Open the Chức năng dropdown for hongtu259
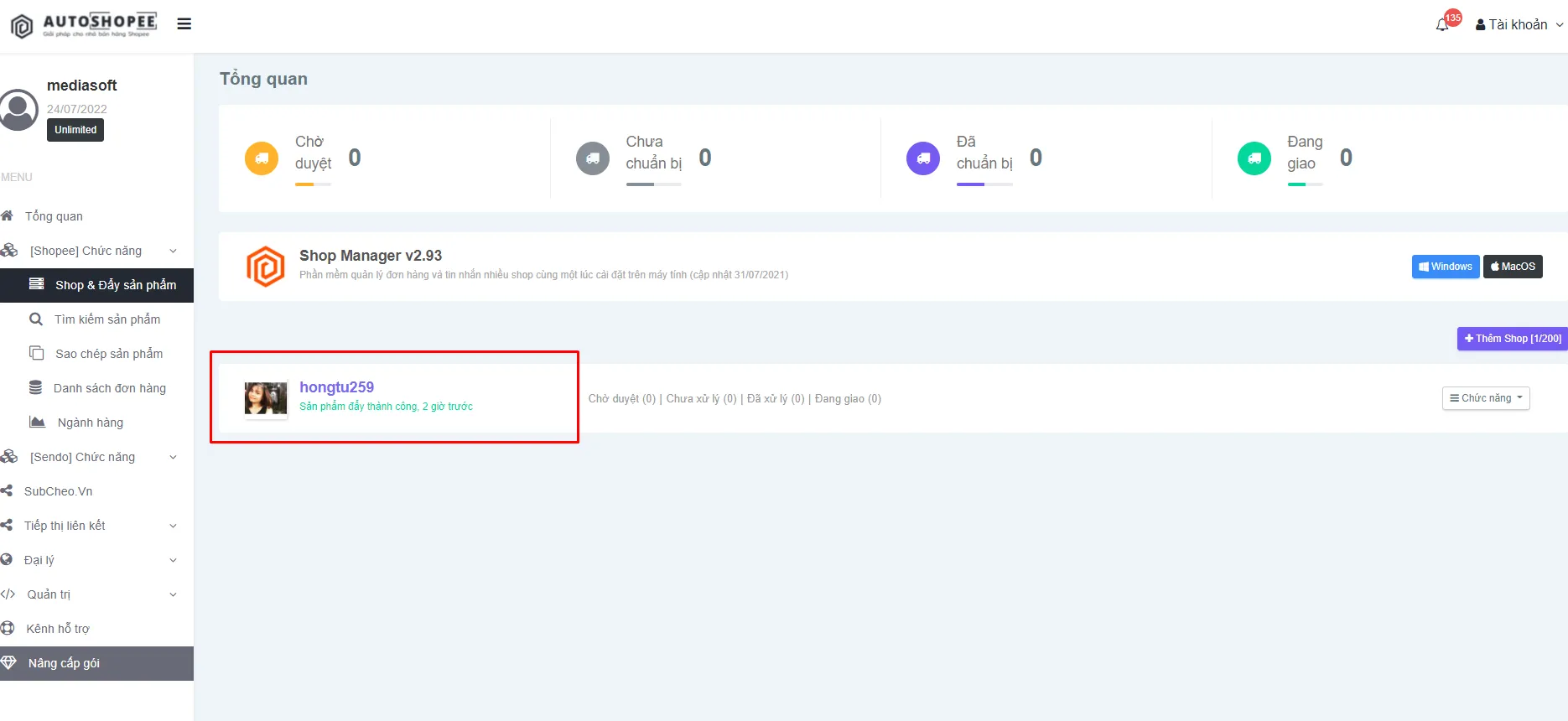Viewport: 1568px width, 721px height. pyautogui.click(x=1486, y=398)
